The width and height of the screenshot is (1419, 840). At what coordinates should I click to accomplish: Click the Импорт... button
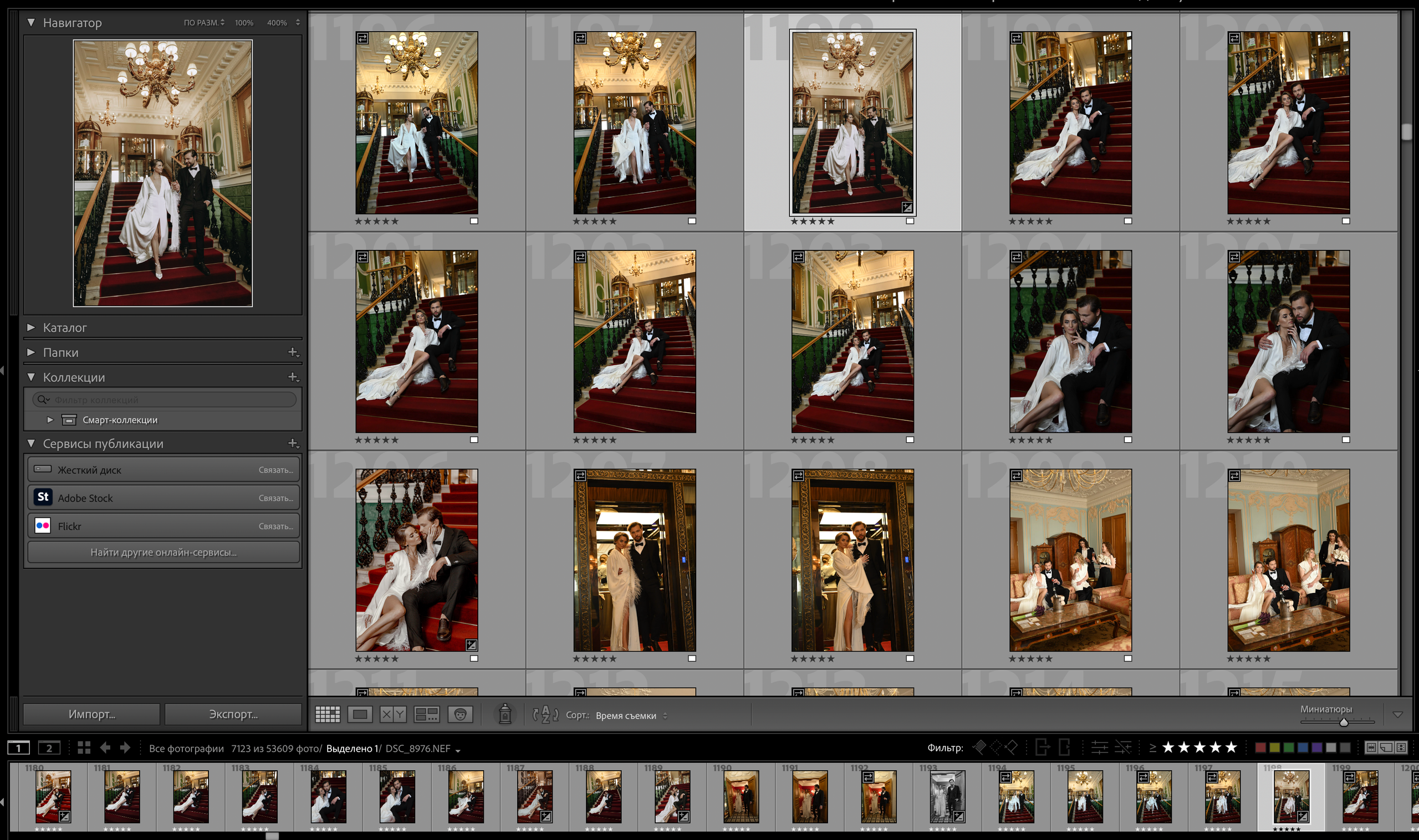[x=91, y=714]
